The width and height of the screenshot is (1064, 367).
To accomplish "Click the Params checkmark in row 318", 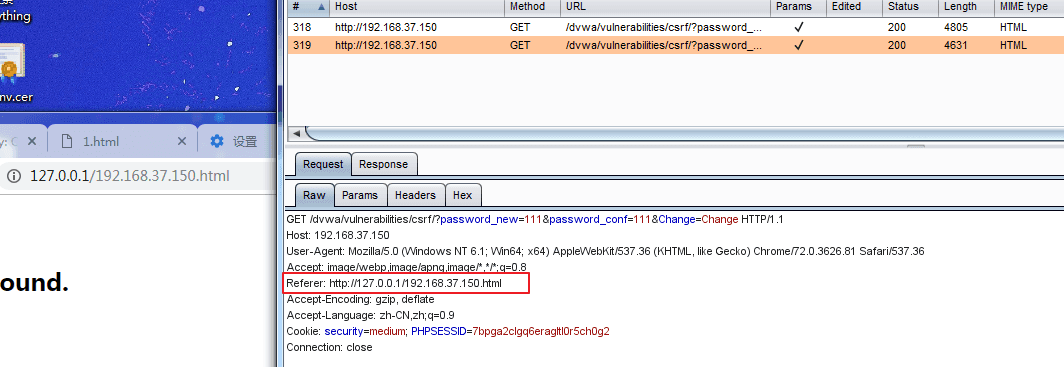I will point(799,28).
